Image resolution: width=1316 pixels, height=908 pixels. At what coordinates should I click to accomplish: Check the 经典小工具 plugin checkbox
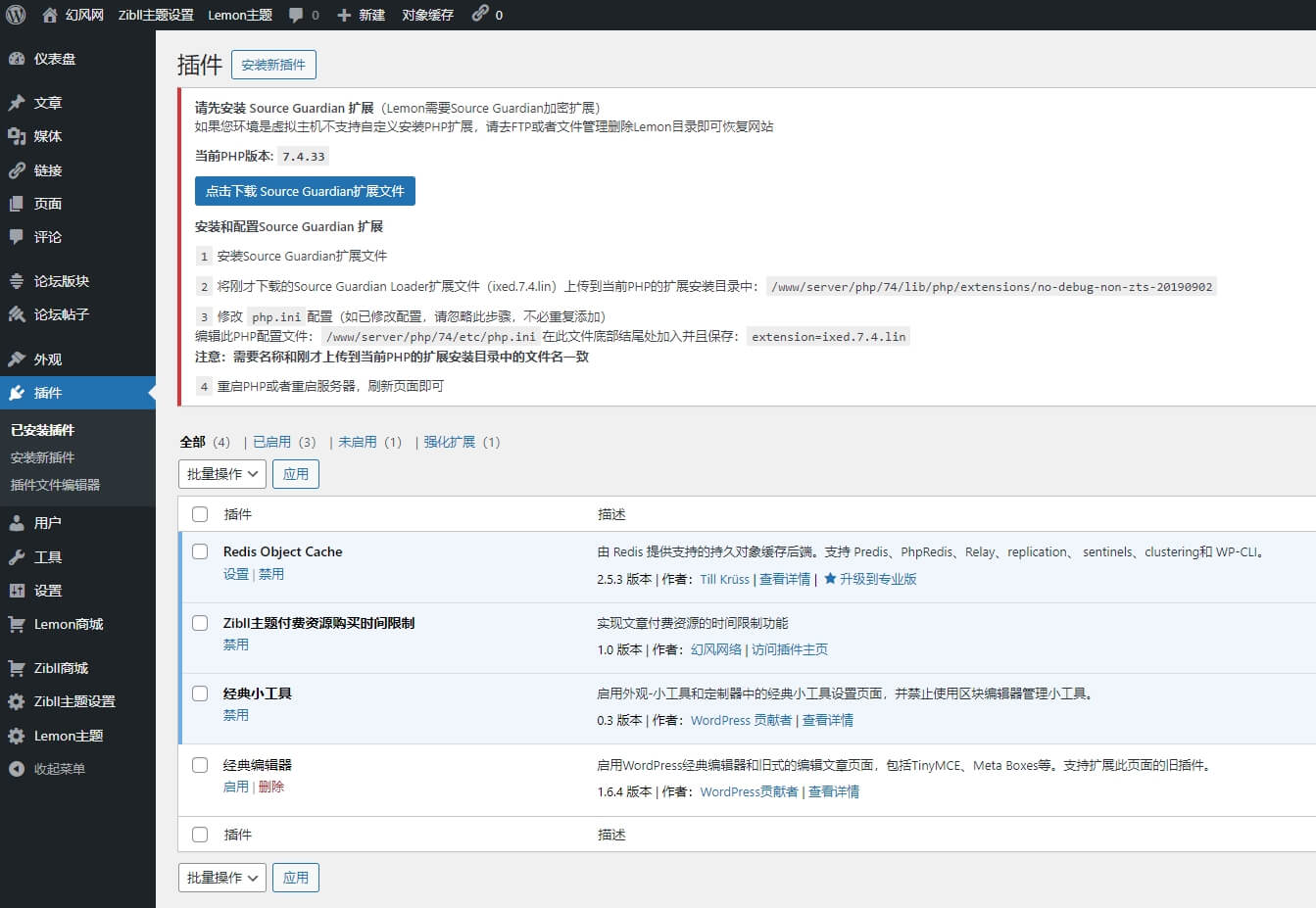[200, 693]
